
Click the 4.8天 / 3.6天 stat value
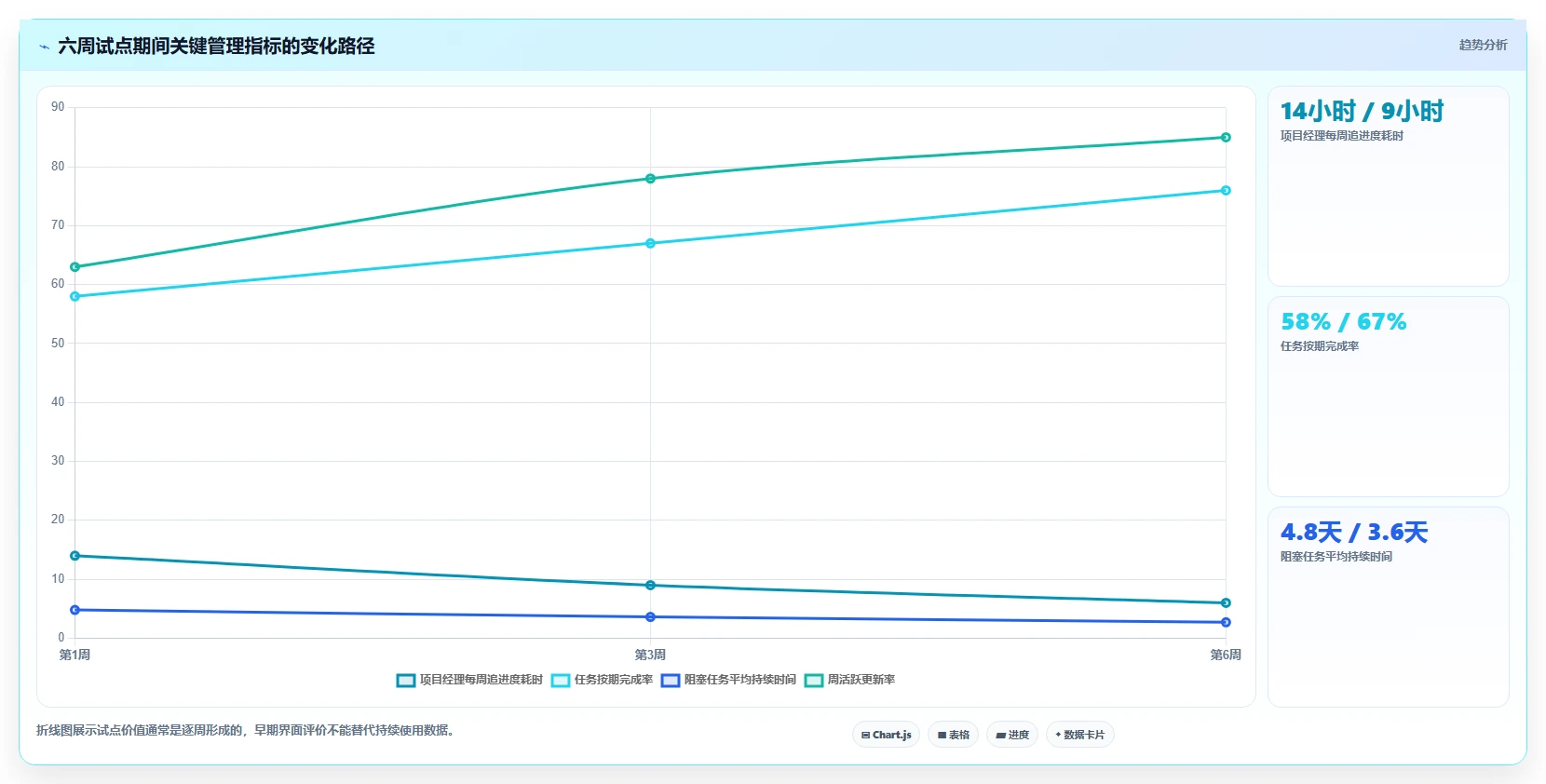coord(1354,533)
